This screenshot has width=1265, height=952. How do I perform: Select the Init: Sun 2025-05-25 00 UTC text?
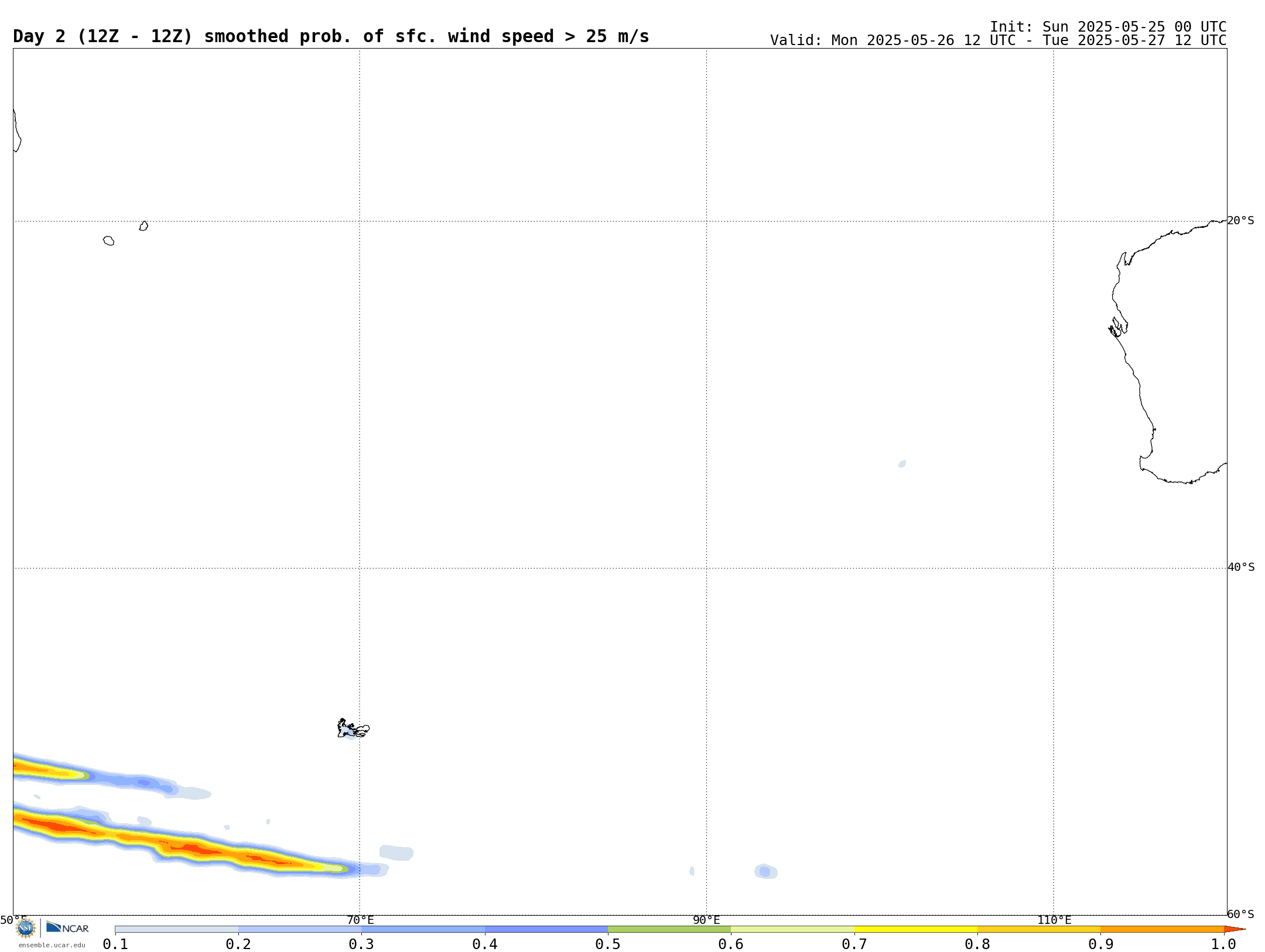point(1108,27)
